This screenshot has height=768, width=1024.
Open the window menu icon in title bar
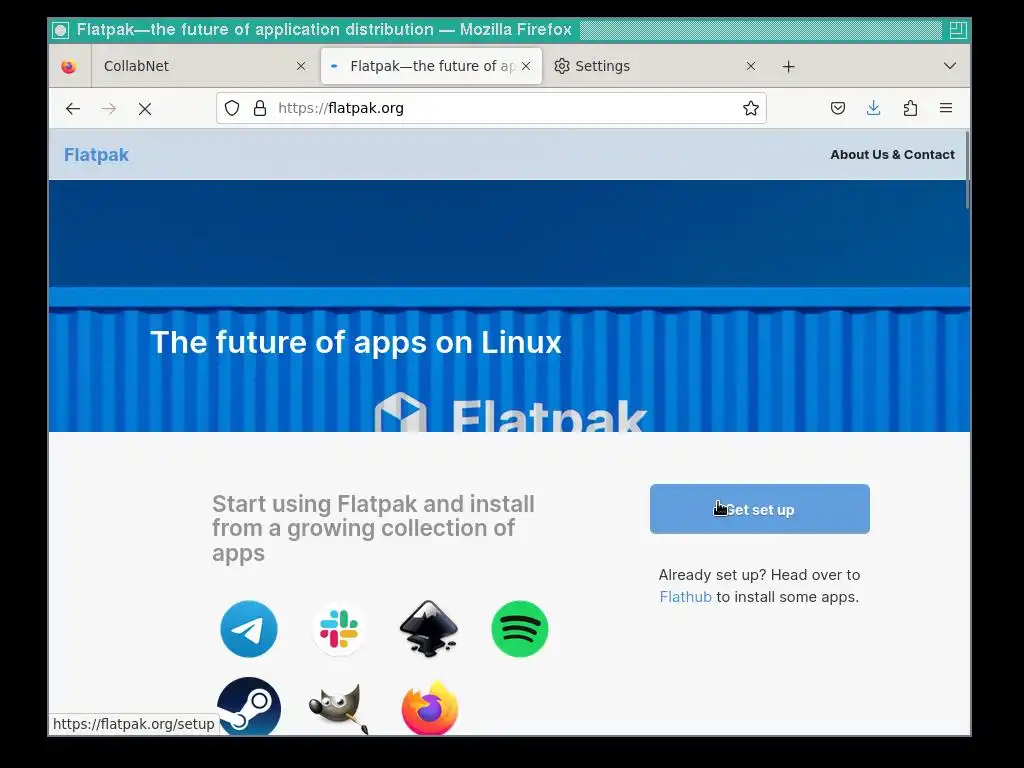point(60,30)
